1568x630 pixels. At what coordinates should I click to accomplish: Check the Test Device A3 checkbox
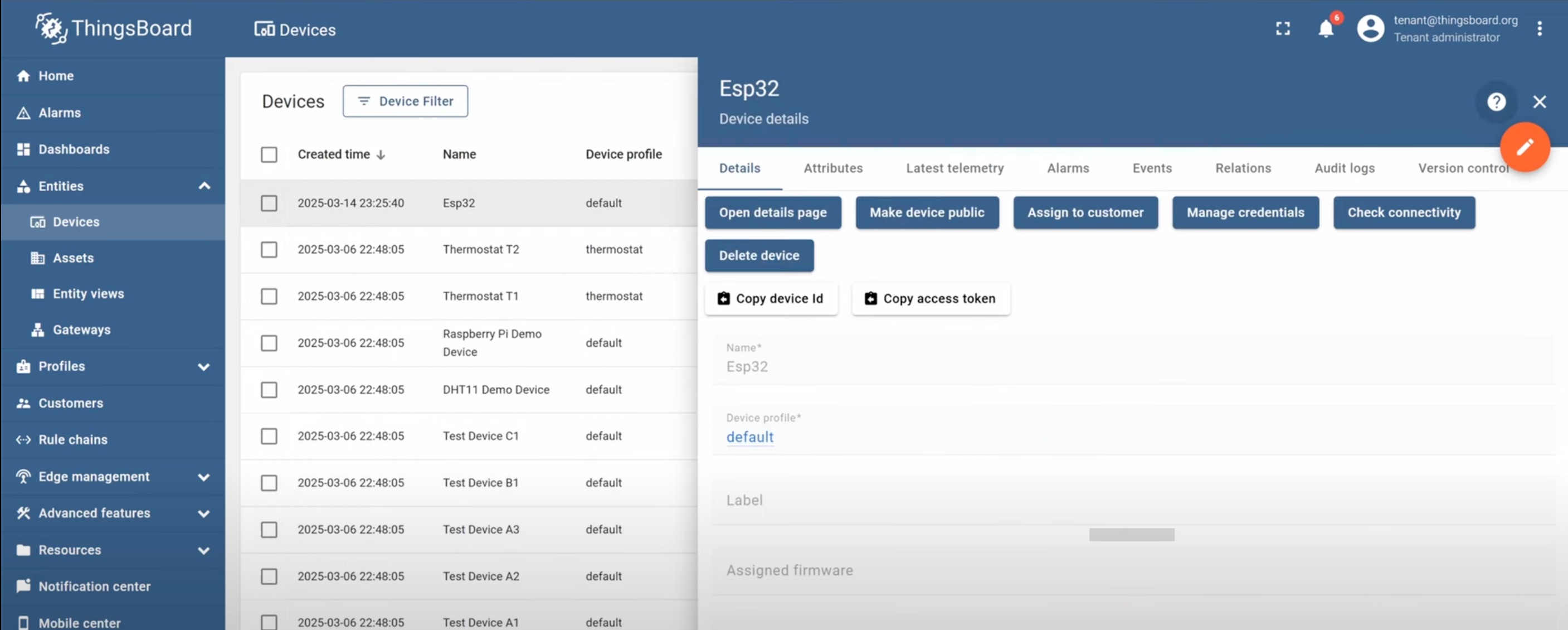tap(269, 530)
